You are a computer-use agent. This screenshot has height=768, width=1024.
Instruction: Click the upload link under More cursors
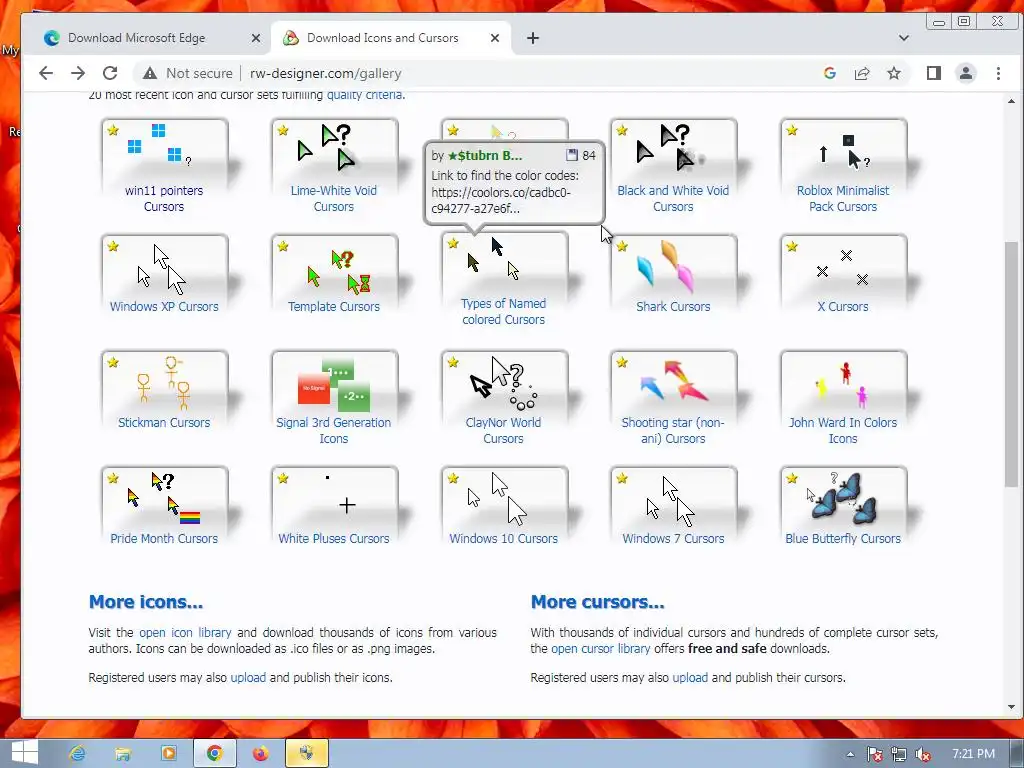pyautogui.click(x=690, y=678)
